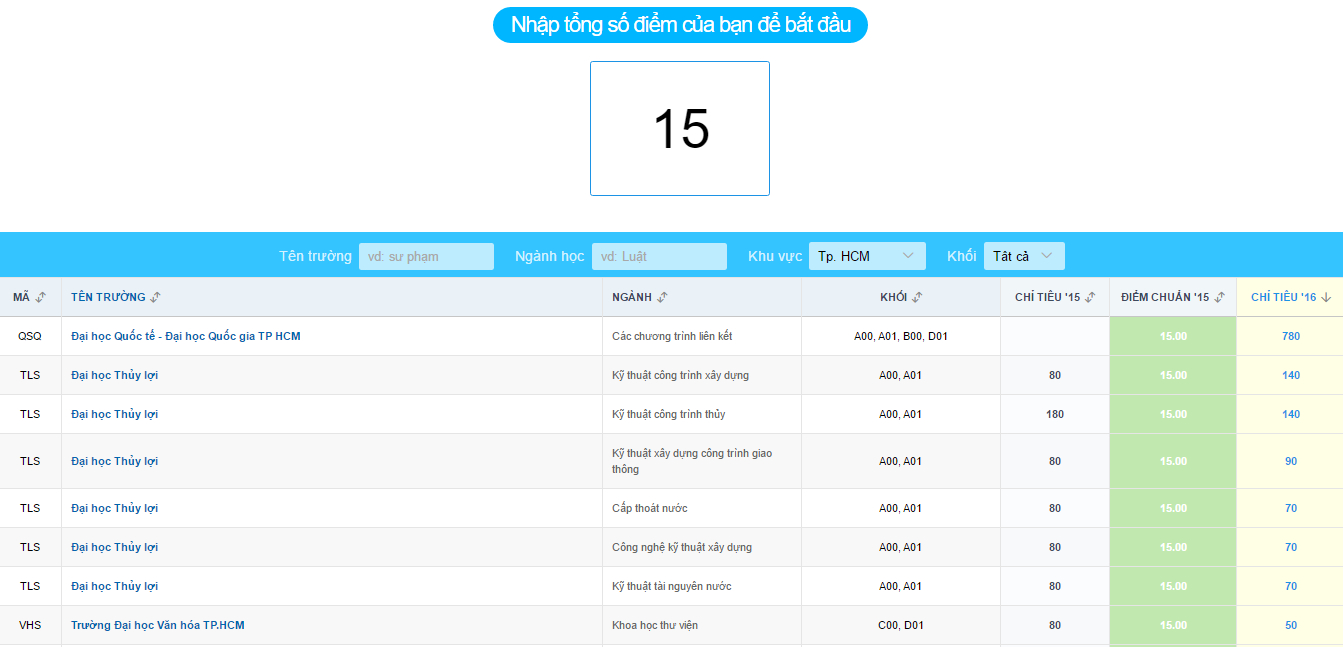Open Đại học Quốc tế - ĐHQG TP HCM link

186,336
